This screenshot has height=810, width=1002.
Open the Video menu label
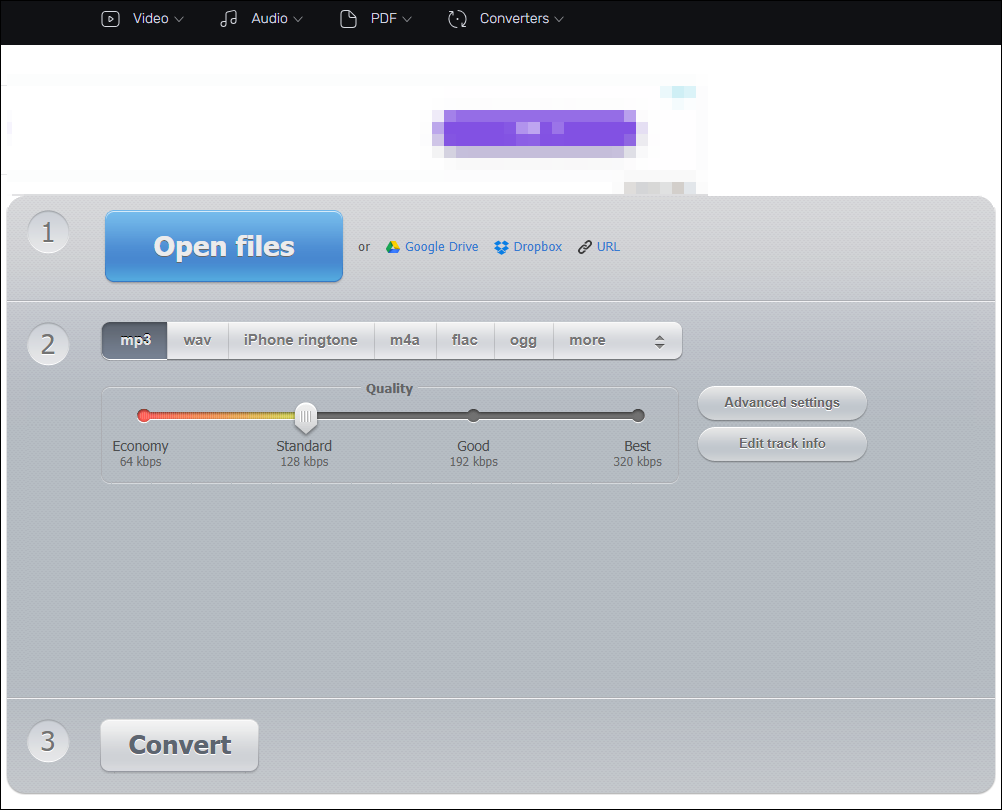(150, 19)
